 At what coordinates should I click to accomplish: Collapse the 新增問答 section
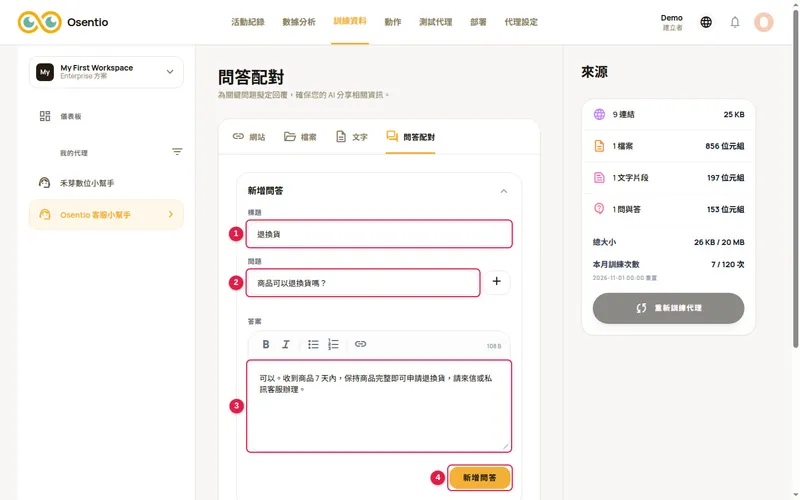504,191
